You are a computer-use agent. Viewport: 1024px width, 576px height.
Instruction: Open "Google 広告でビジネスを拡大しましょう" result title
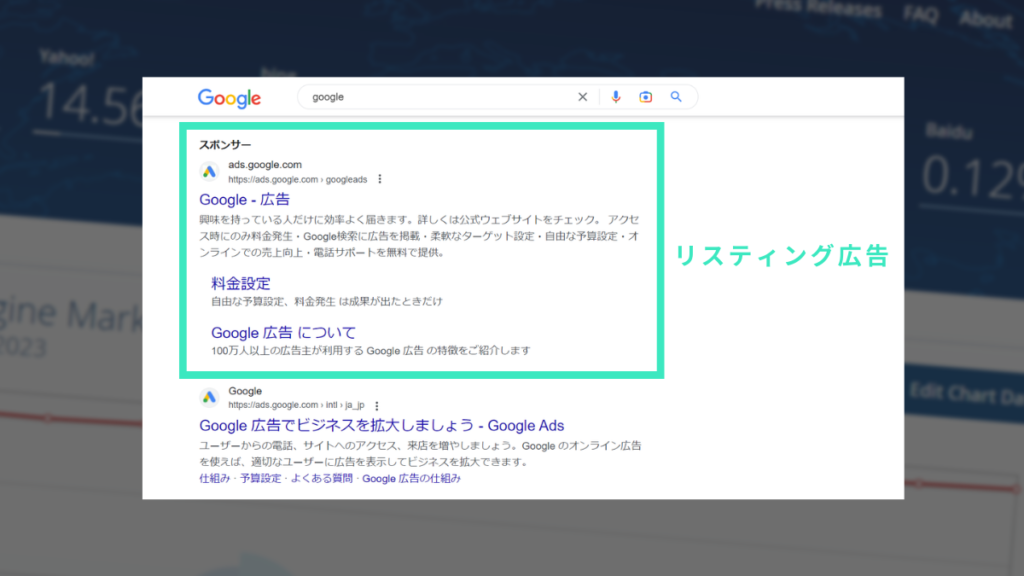(x=381, y=425)
